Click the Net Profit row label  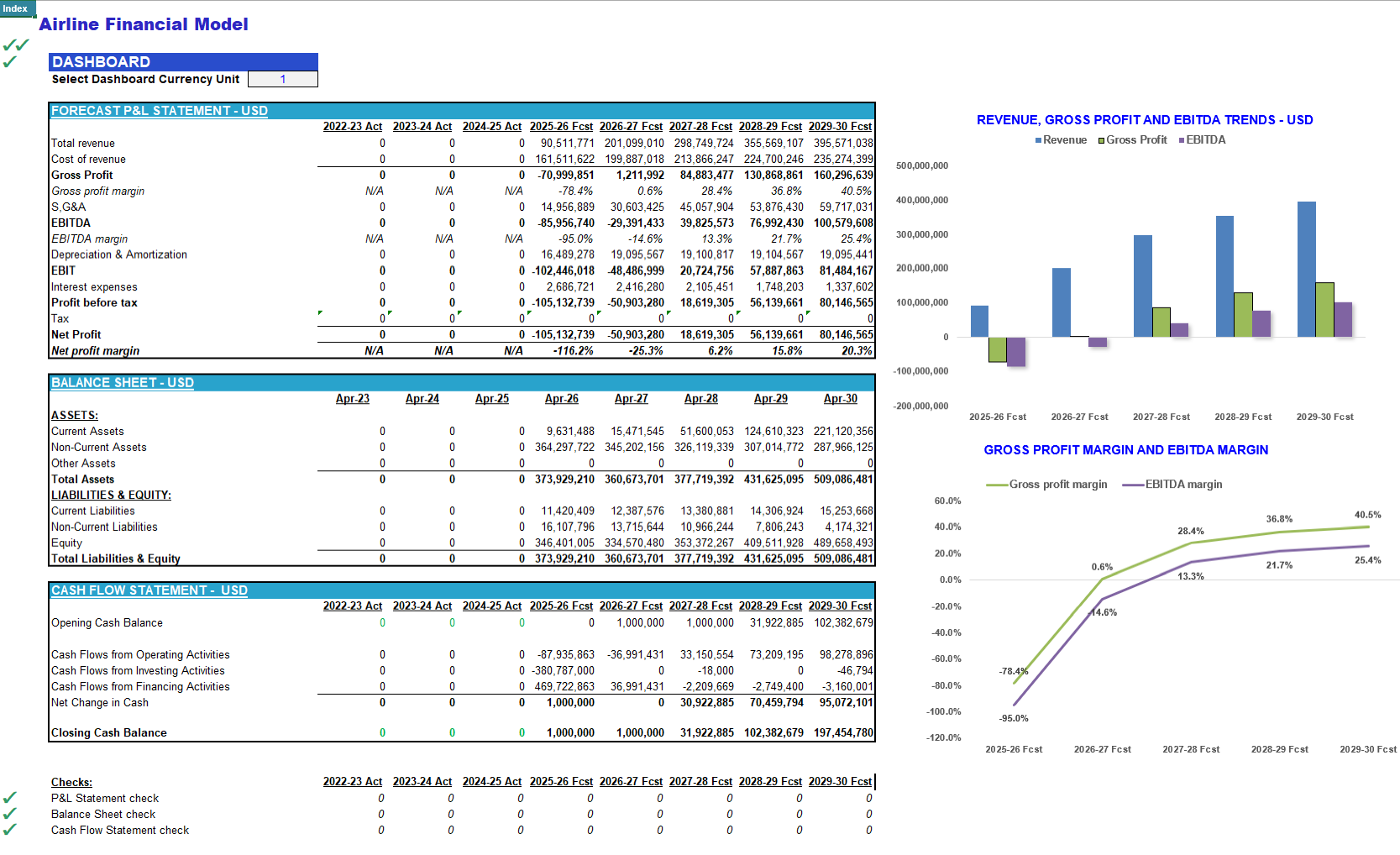click(x=76, y=335)
